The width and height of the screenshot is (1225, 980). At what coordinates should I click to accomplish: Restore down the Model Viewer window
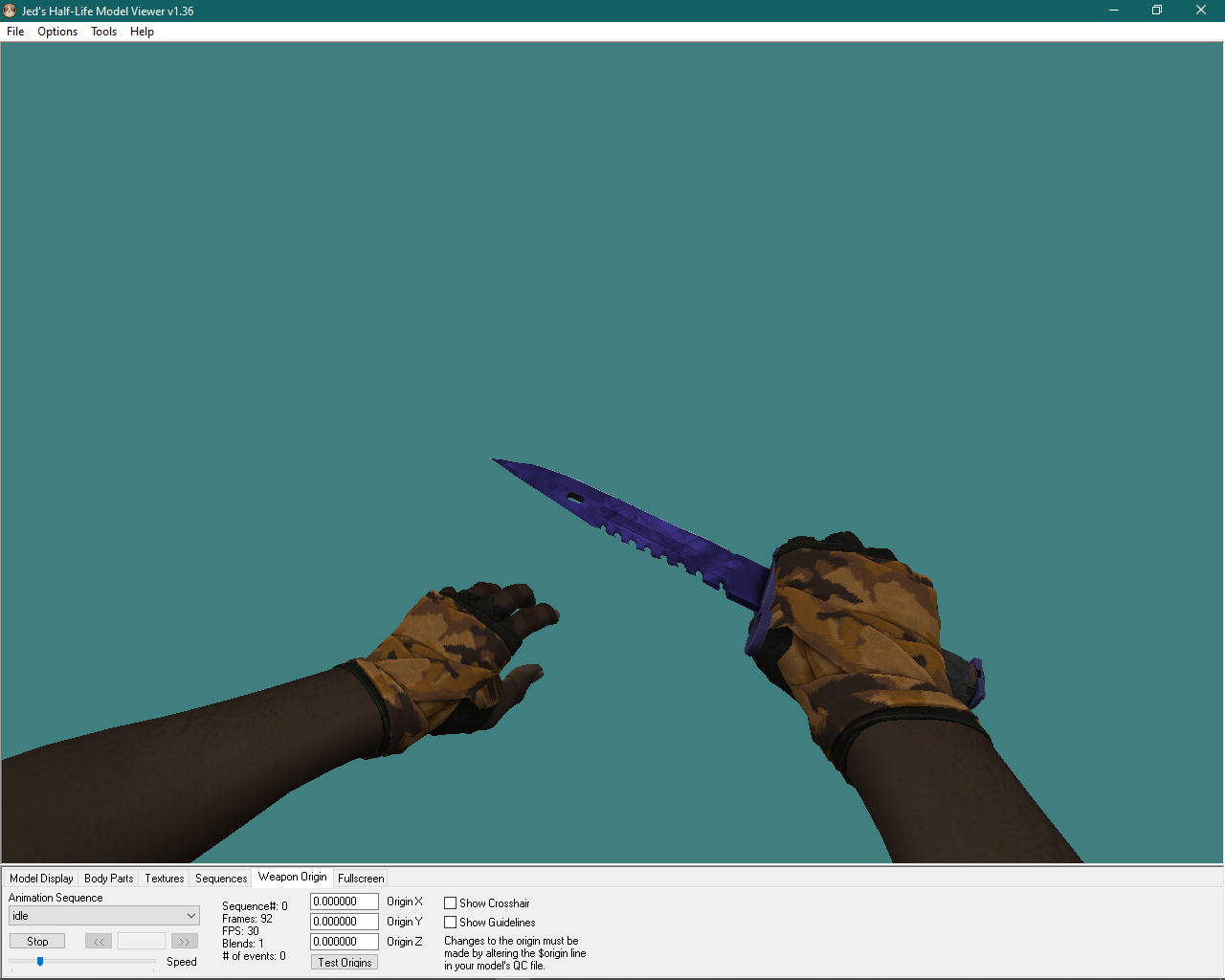(1157, 11)
